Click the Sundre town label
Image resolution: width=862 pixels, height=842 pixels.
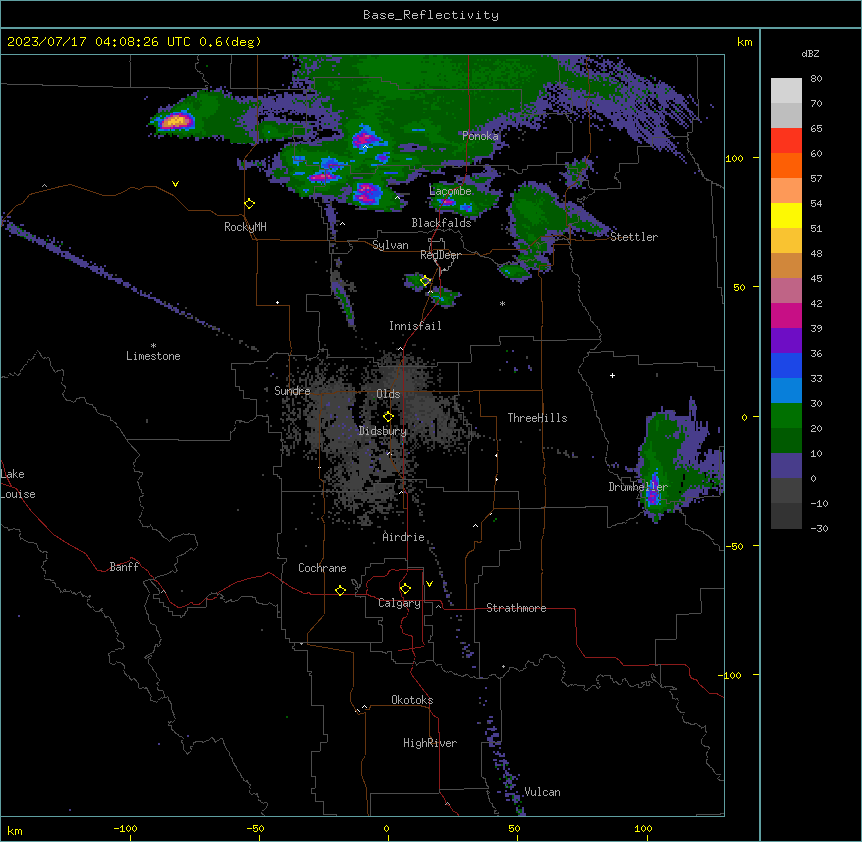click(x=292, y=391)
